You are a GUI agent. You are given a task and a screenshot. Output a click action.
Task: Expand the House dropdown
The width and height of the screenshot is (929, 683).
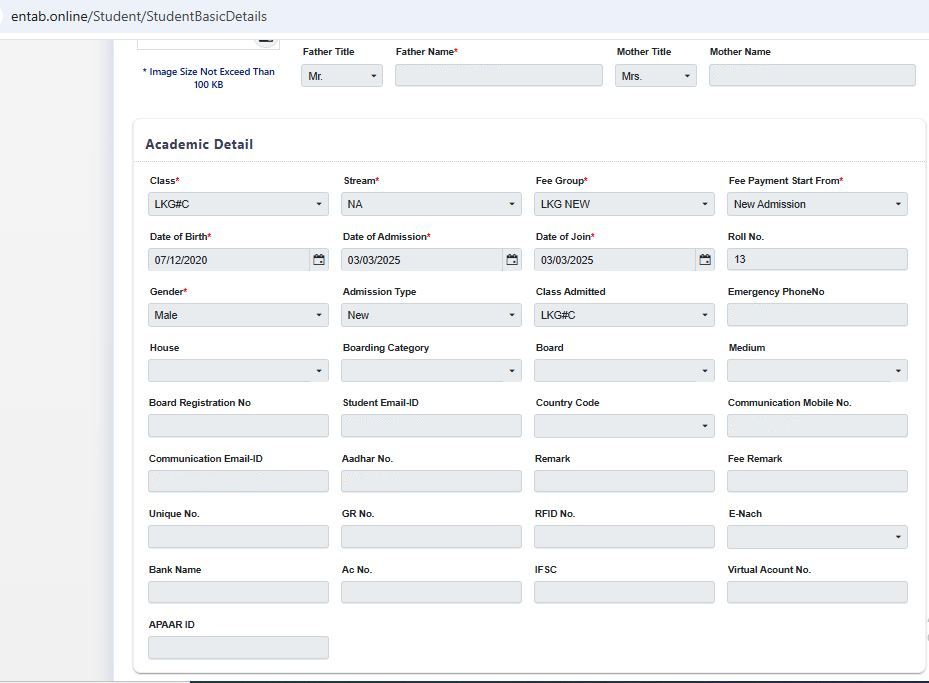tap(238, 371)
